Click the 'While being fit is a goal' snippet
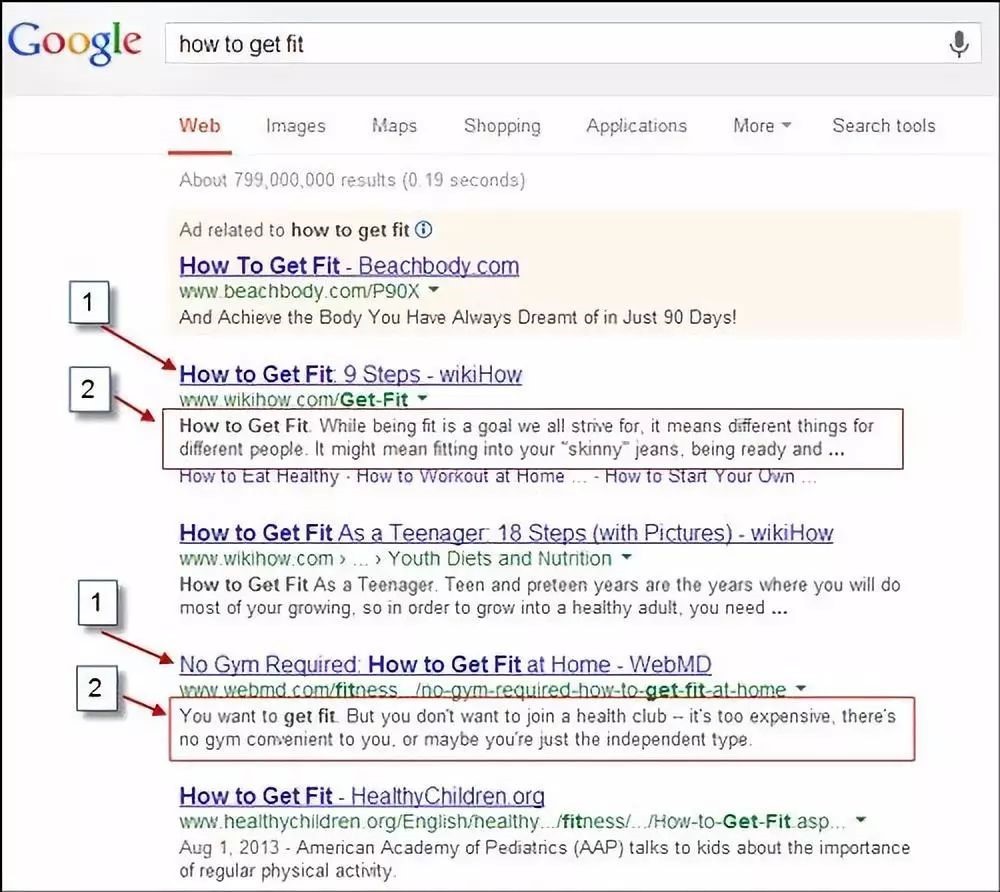Image resolution: width=1000 pixels, height=892 pixels. tap(527, 437)
